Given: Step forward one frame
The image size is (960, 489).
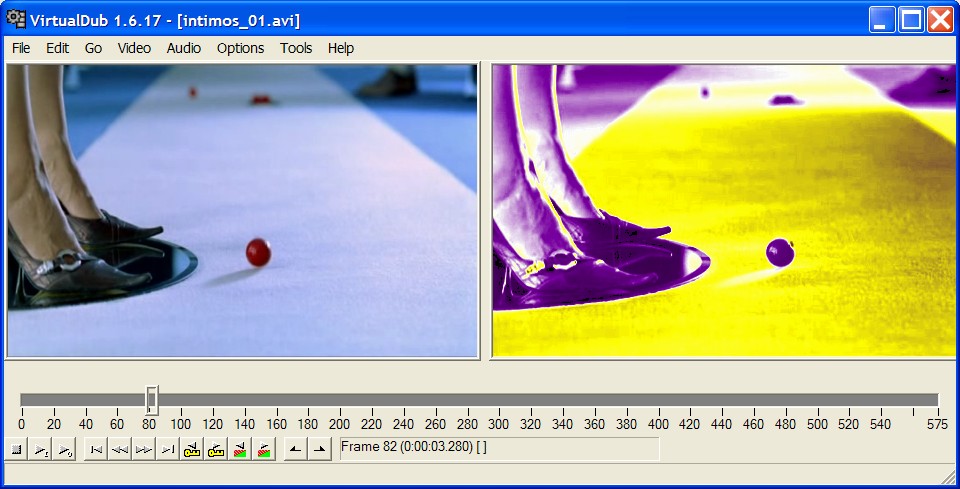Looking at the screenshot, I should click(144, 450).
